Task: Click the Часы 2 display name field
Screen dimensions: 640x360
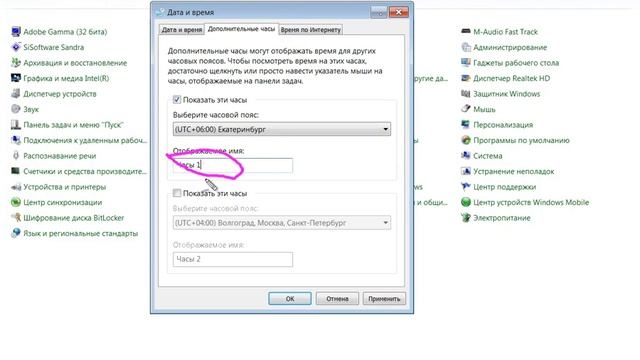Action: coord(233,259)
